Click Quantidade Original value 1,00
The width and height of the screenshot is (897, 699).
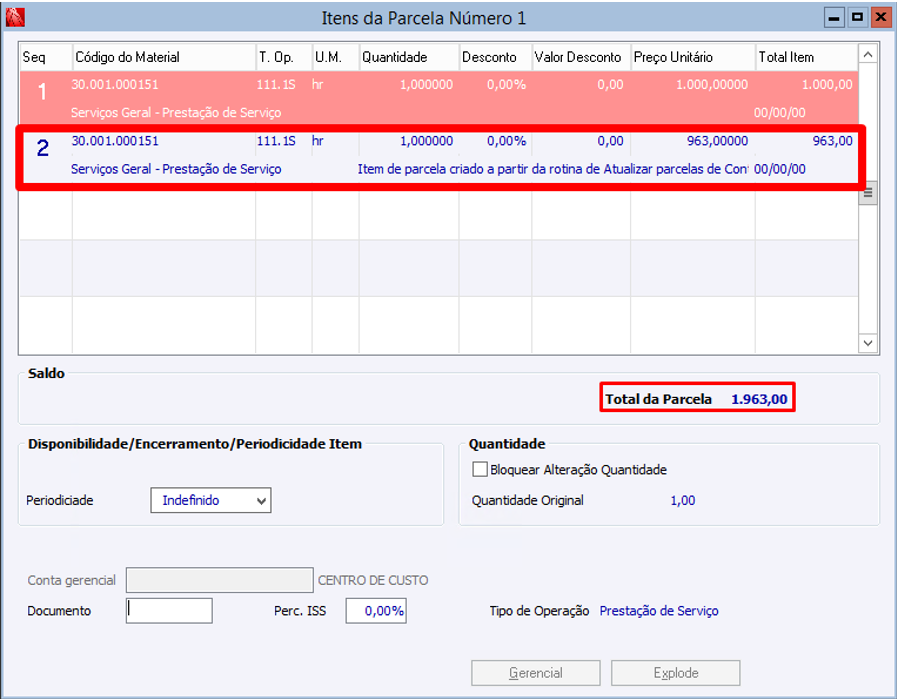pos(683,501)
